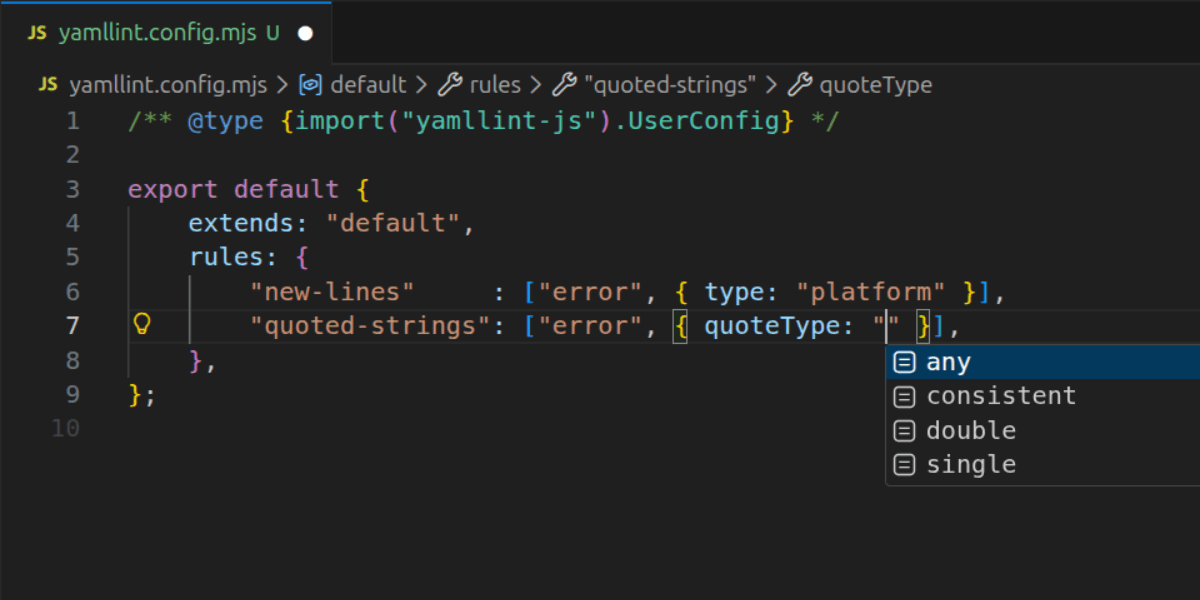This screenshot has height=600, width=1200.
Task: Click the symbol icon beside default breadcrumb
Action: [310, 84]
